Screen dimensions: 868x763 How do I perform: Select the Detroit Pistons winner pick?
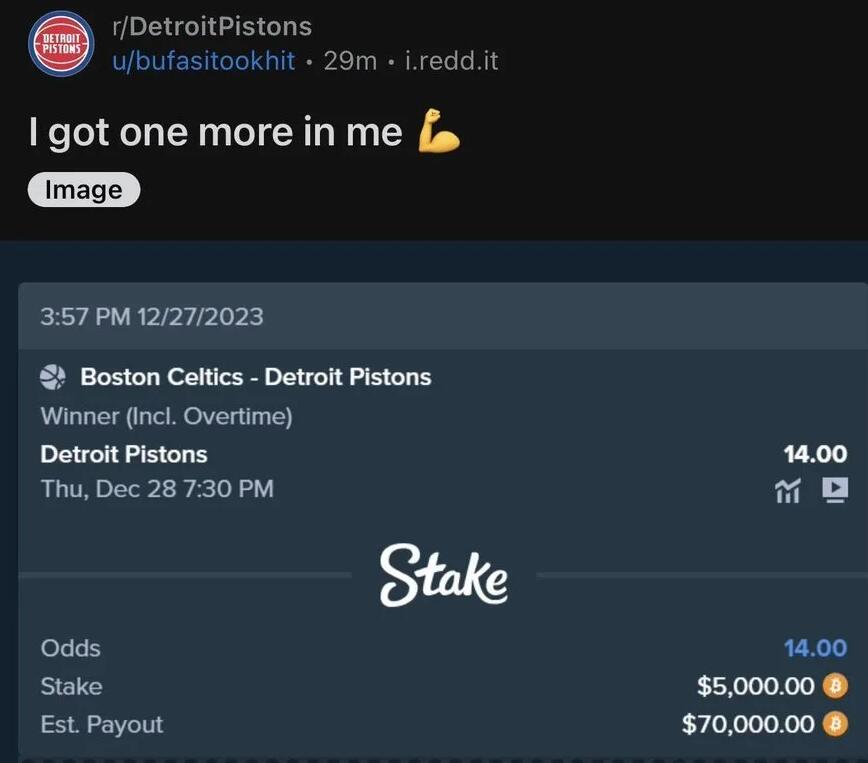(124, 454)
